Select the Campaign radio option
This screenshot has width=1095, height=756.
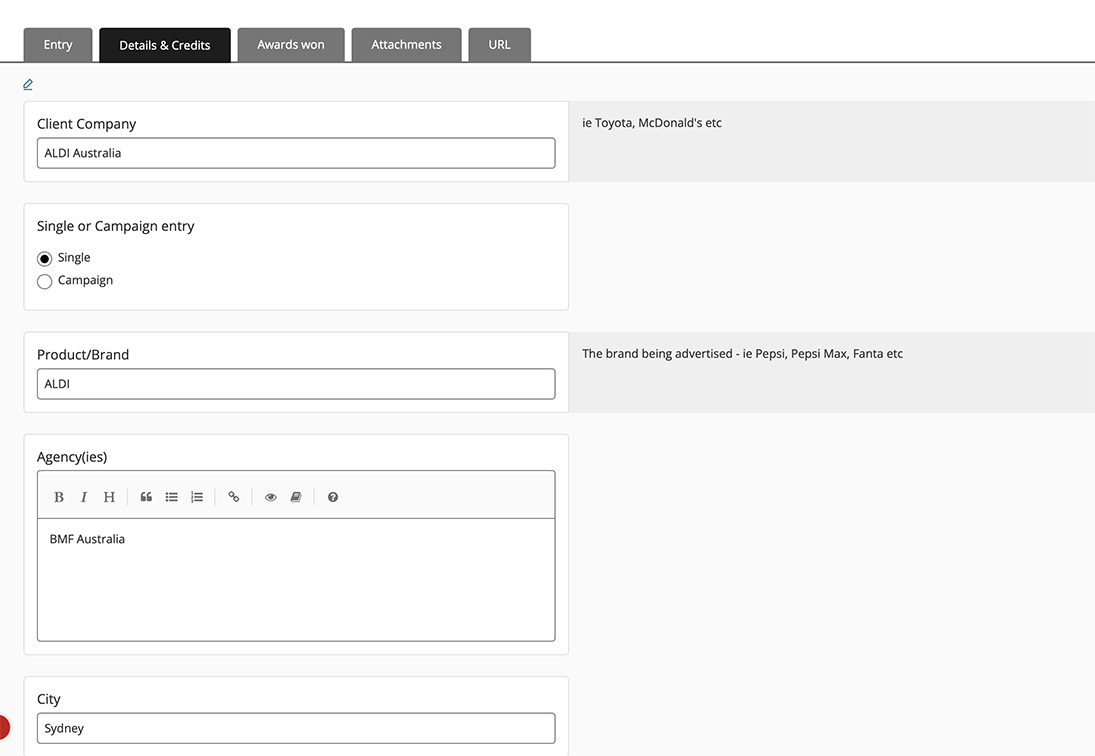tap(45, 281)
